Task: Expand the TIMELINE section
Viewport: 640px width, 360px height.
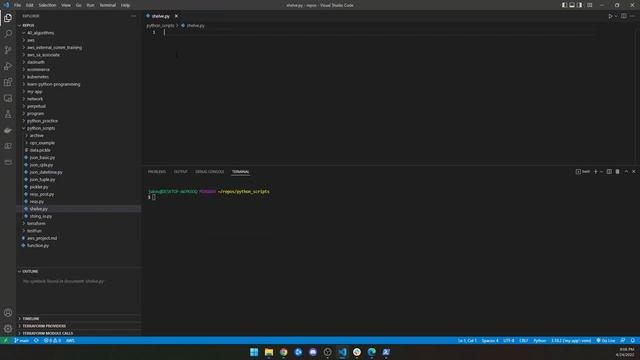Action: click(x=31, y=319)
